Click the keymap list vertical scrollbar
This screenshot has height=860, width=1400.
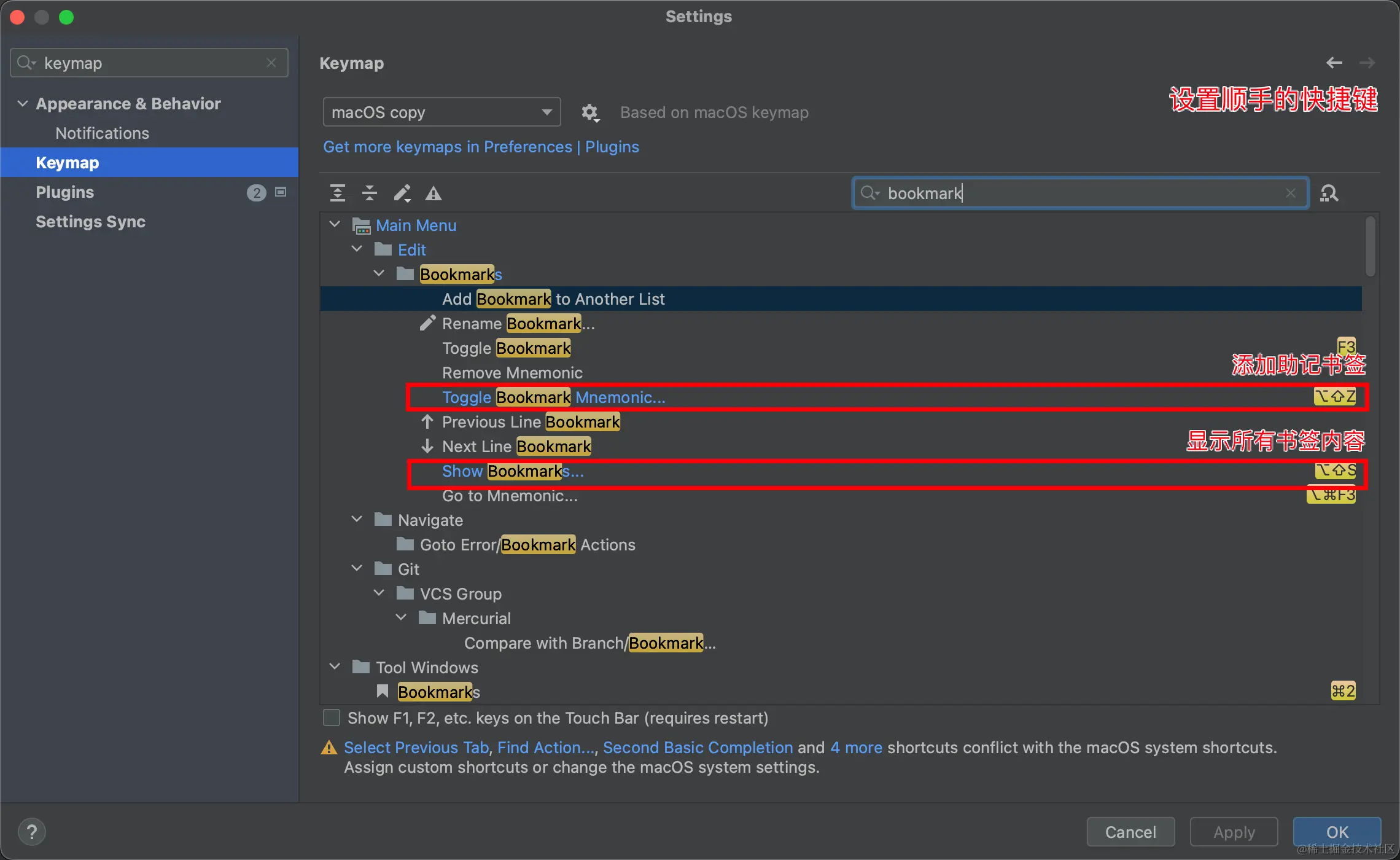(1370, 246)
